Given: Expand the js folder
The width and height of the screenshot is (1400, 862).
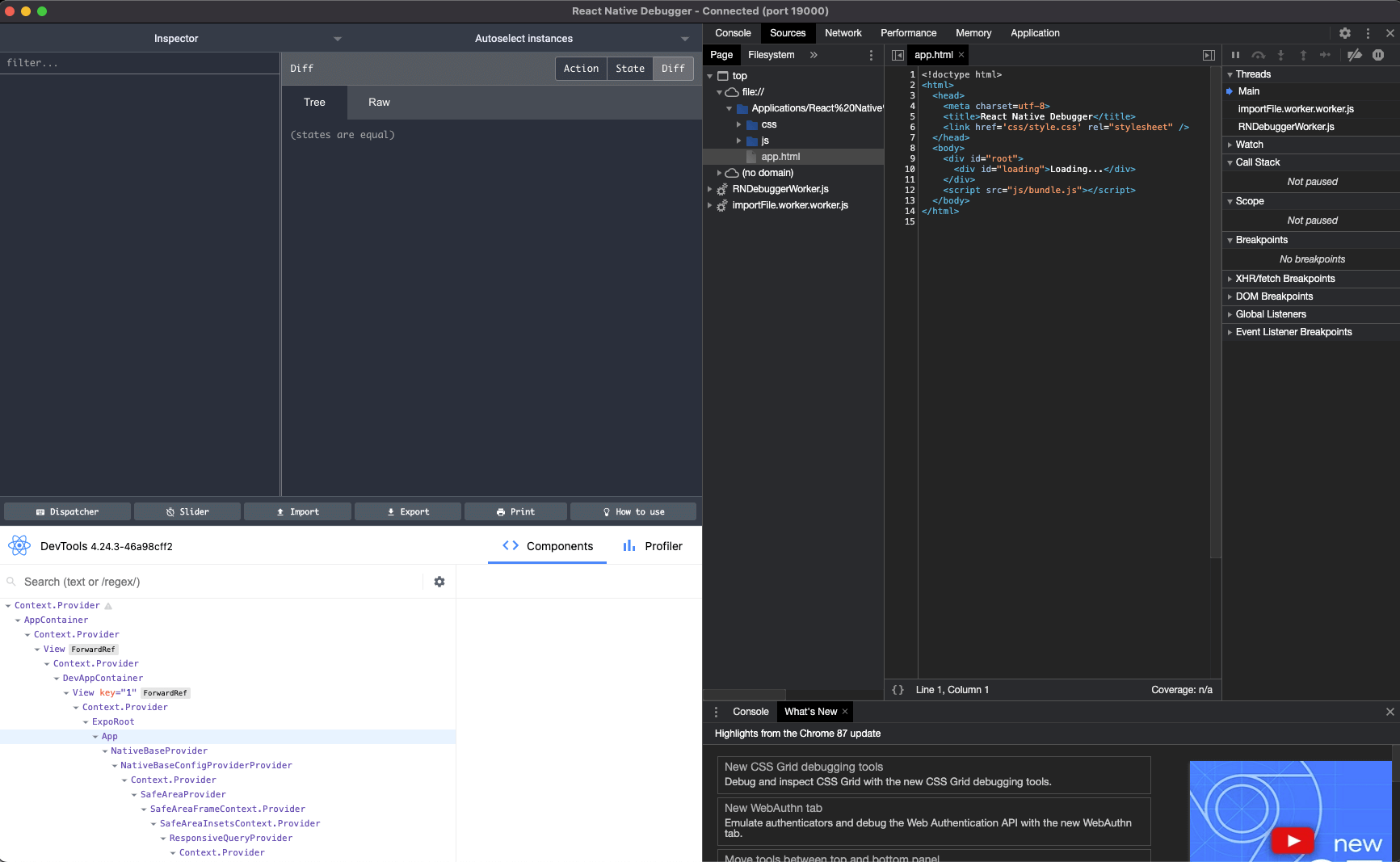Looking at the screenshot, I should 738,141.
